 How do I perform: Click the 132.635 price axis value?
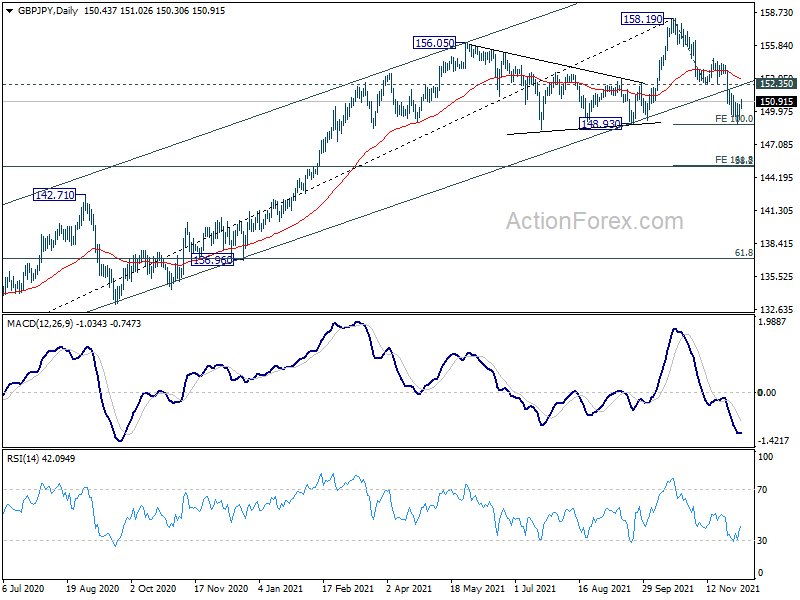(x=777, y=310)
